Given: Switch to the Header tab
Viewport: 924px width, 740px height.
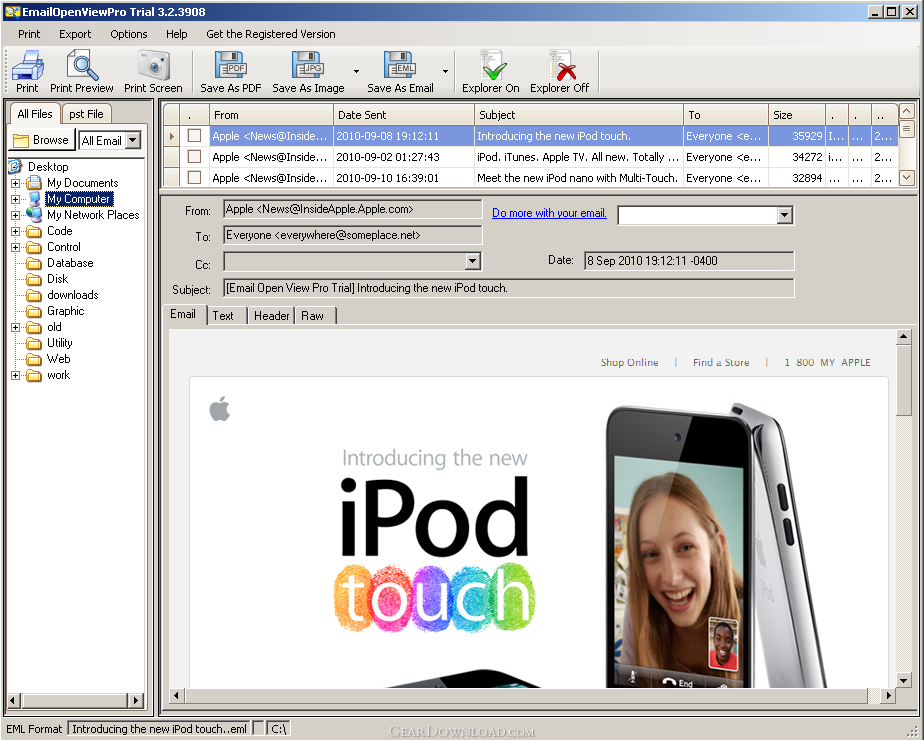Looking at the screenshot, I should tap(272, 316).
